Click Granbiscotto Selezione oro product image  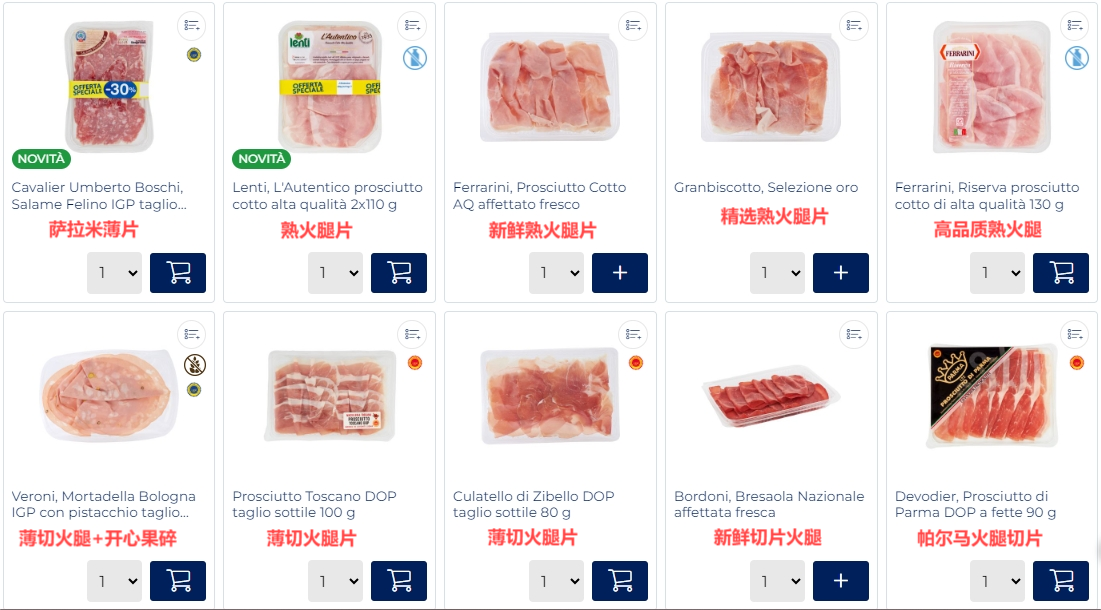771,87
